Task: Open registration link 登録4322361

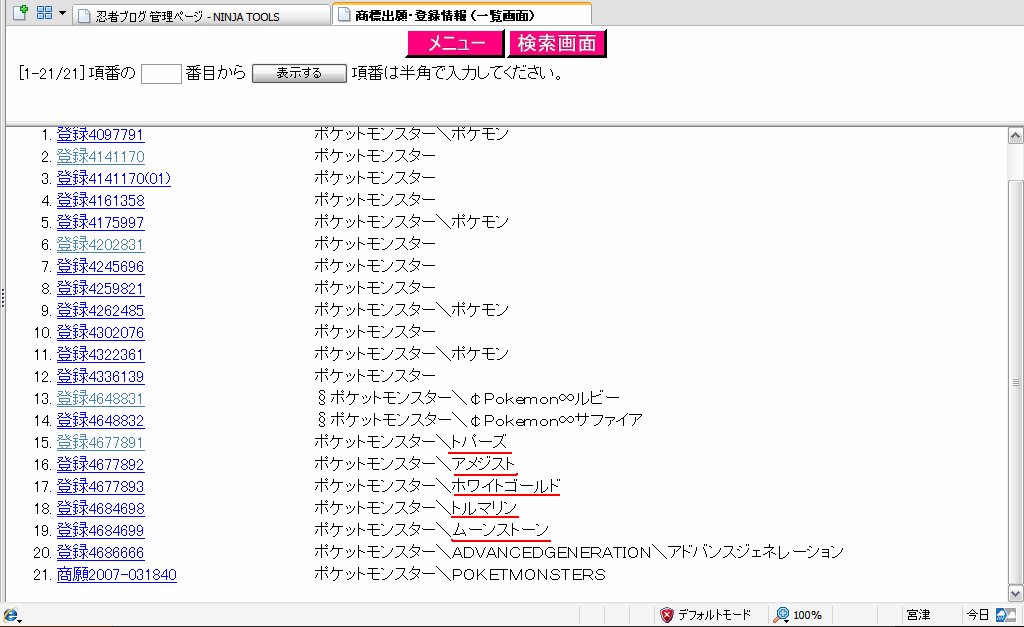Action: click(x=100, y=355)
